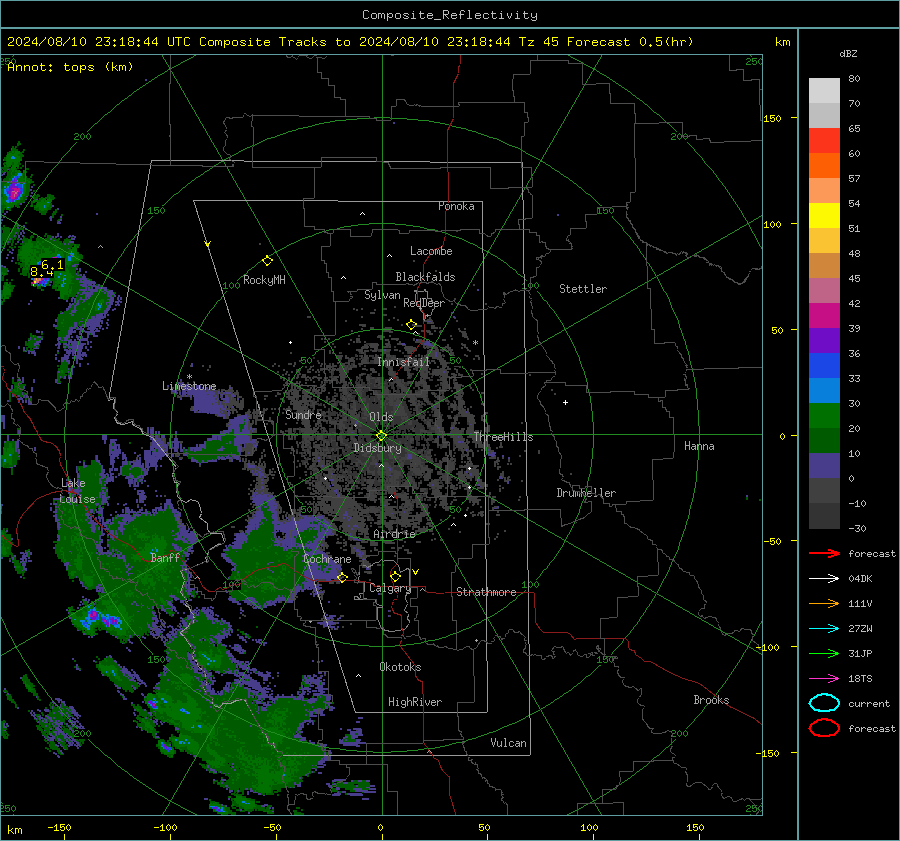Select the 60 dBZ orange swatch
This screenshot has height=841, width=900.
824,165
